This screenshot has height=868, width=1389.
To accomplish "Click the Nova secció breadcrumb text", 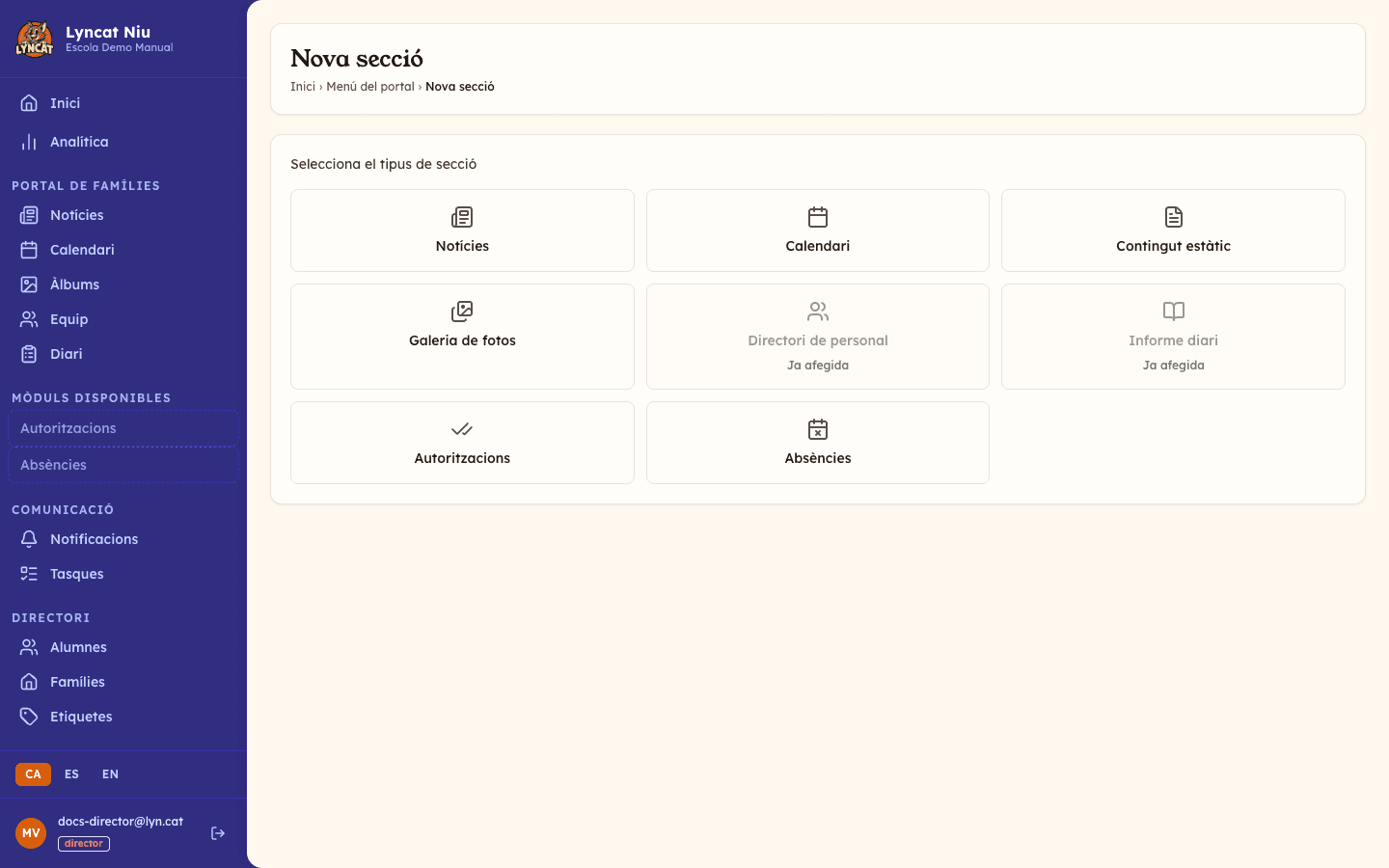I will (x=460, y=87).
